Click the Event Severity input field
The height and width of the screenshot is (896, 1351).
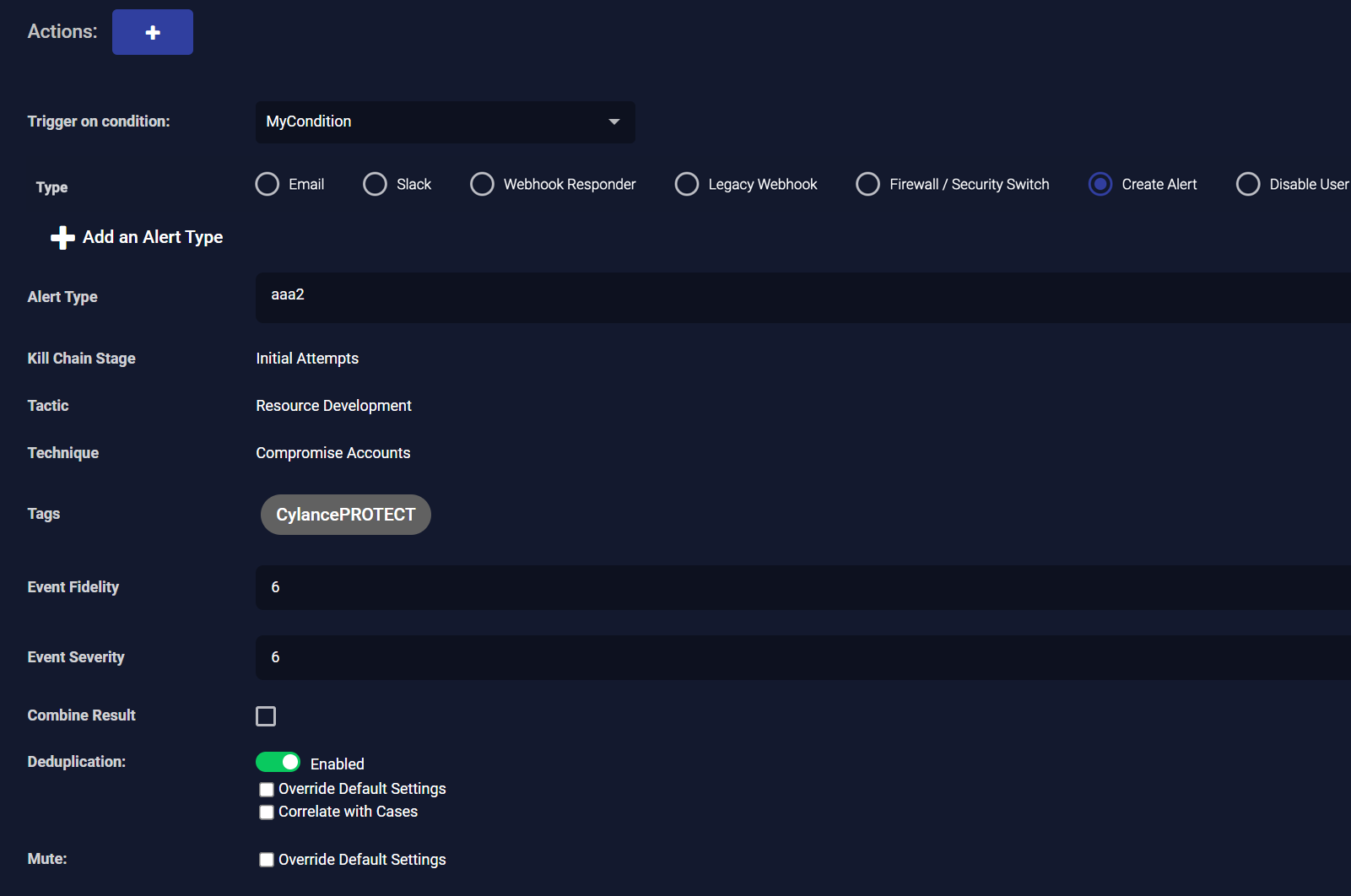coord(802,657)
